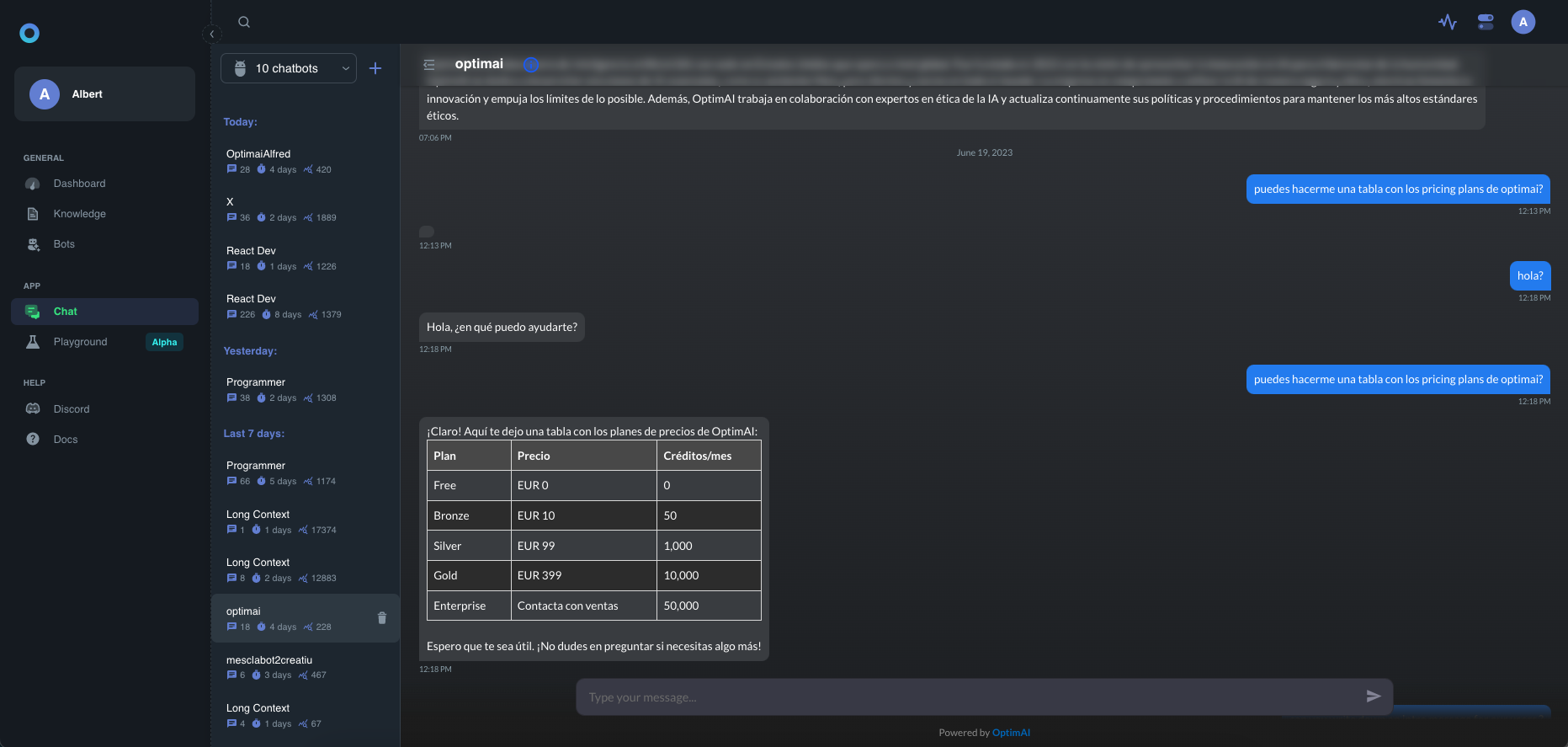1568x747 pixels.
Task: Open React Dev chat with 226 messages
Action: 305,306
